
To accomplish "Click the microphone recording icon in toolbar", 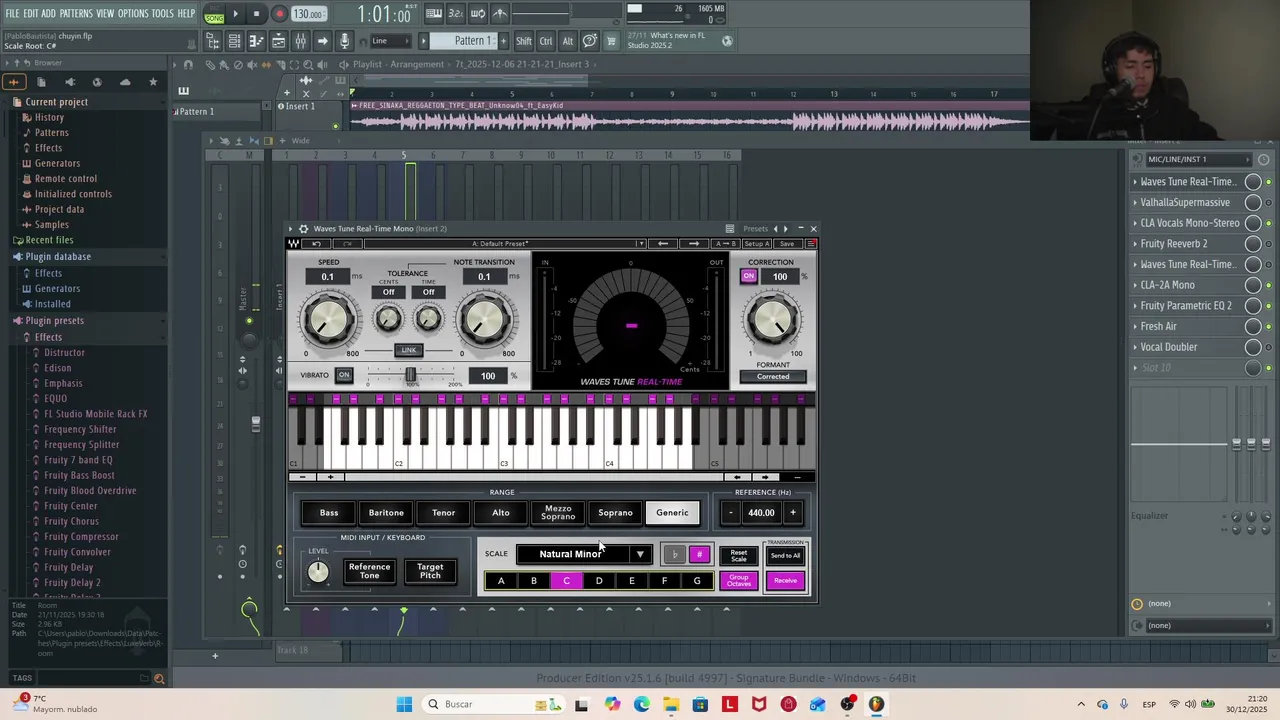I will [345, 41].
